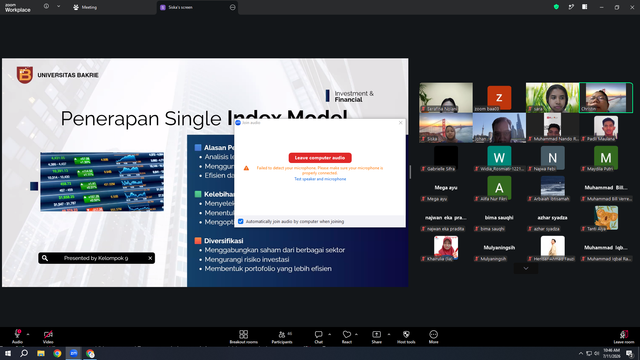This screenshot has height=360, width=640.
Task: Open Windows Start menu
Action: pos(8,353)
